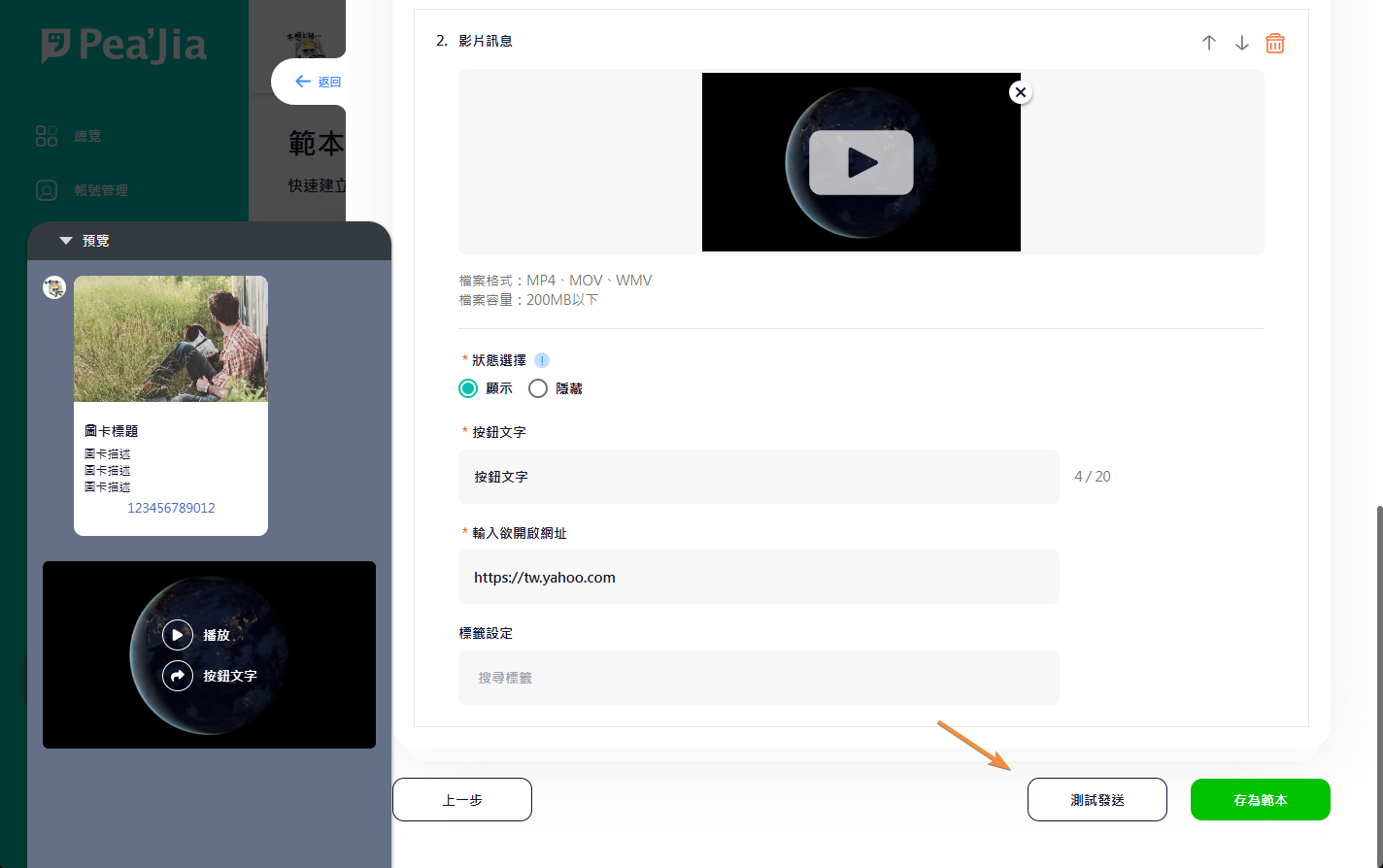1383x868 pixels.
Task: Select the 隱藏 radio option
Action: (538, 388)
